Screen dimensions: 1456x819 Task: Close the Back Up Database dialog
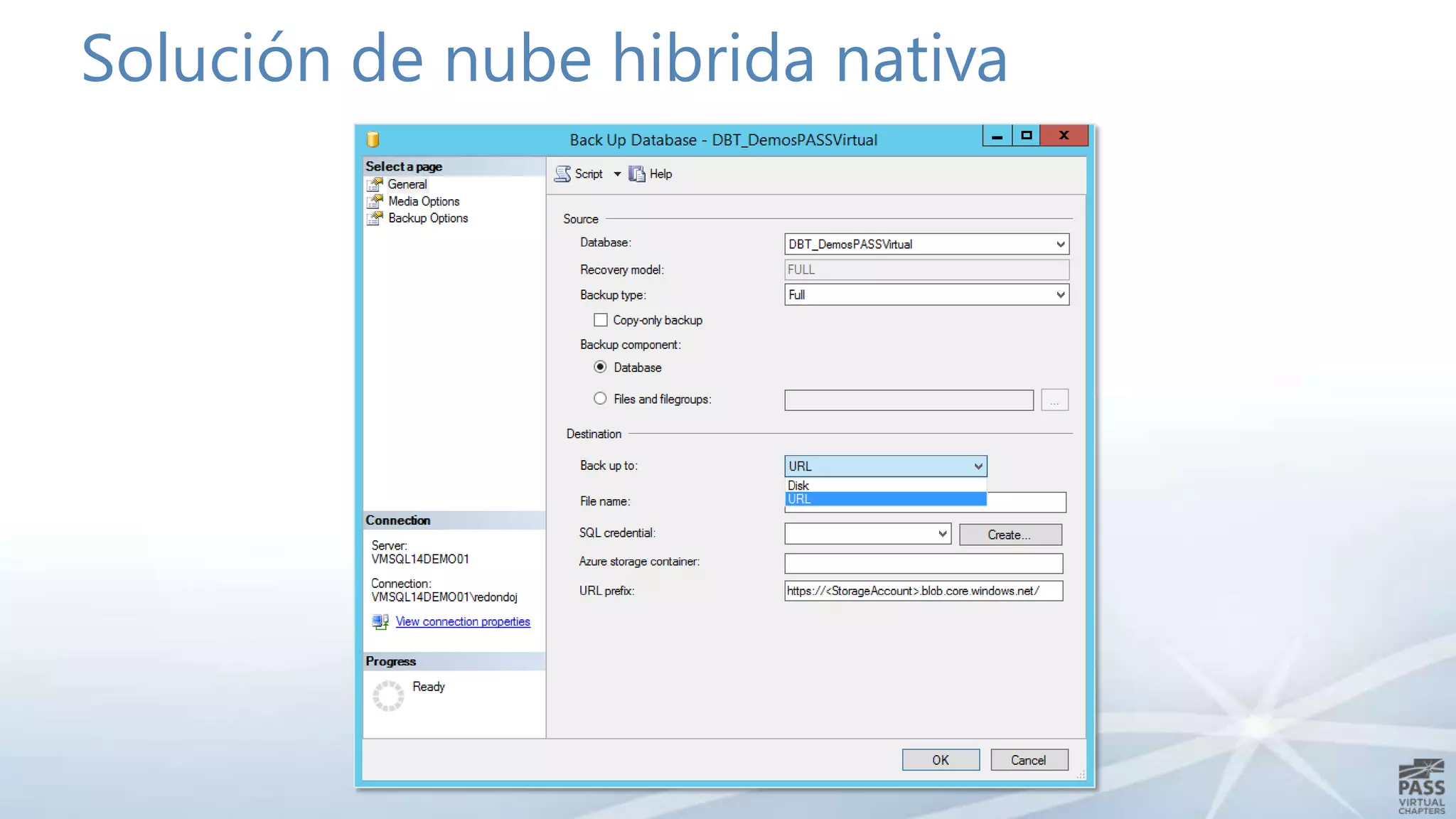(x=1064, y=135)
